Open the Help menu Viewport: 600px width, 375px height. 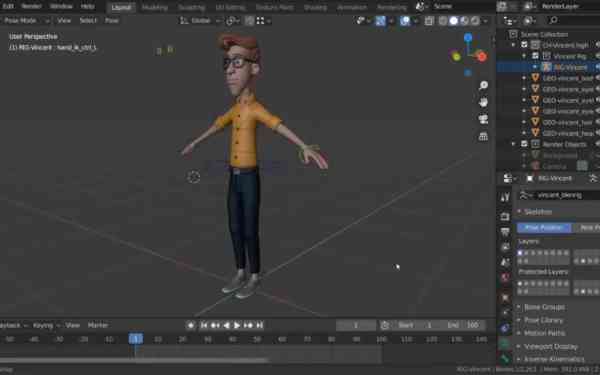[x=88, y=6]
